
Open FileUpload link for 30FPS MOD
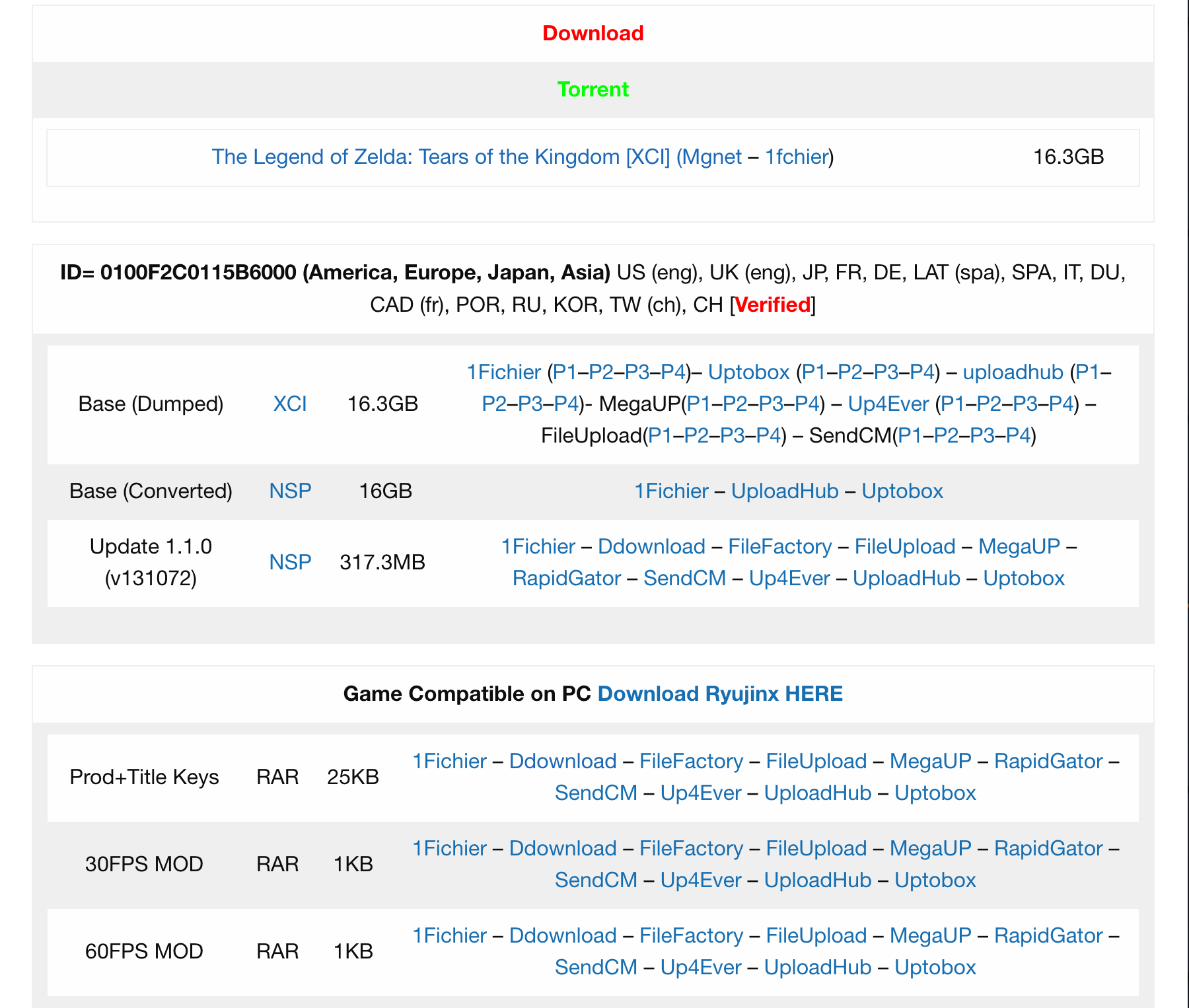pyautogui.click(x=816, y=848)
